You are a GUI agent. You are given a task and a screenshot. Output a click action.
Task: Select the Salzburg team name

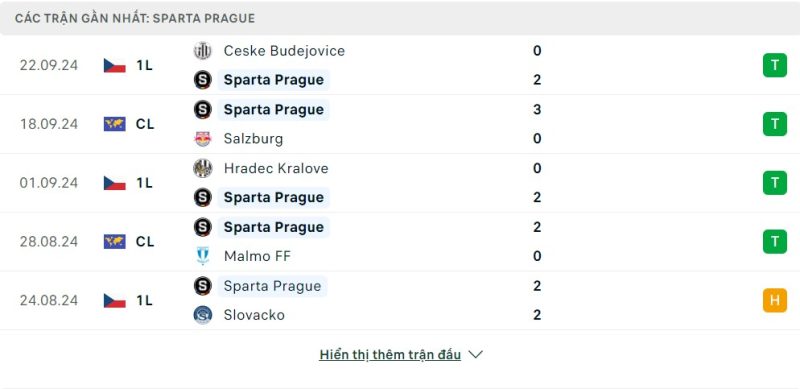pos(253,139)
